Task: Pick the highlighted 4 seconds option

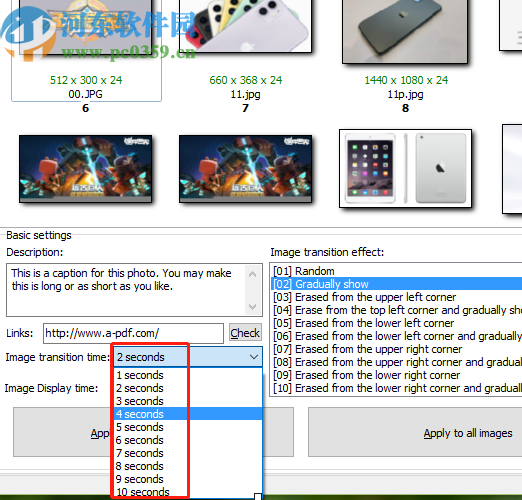Action: pyautogui.click(x=188, y=414)
